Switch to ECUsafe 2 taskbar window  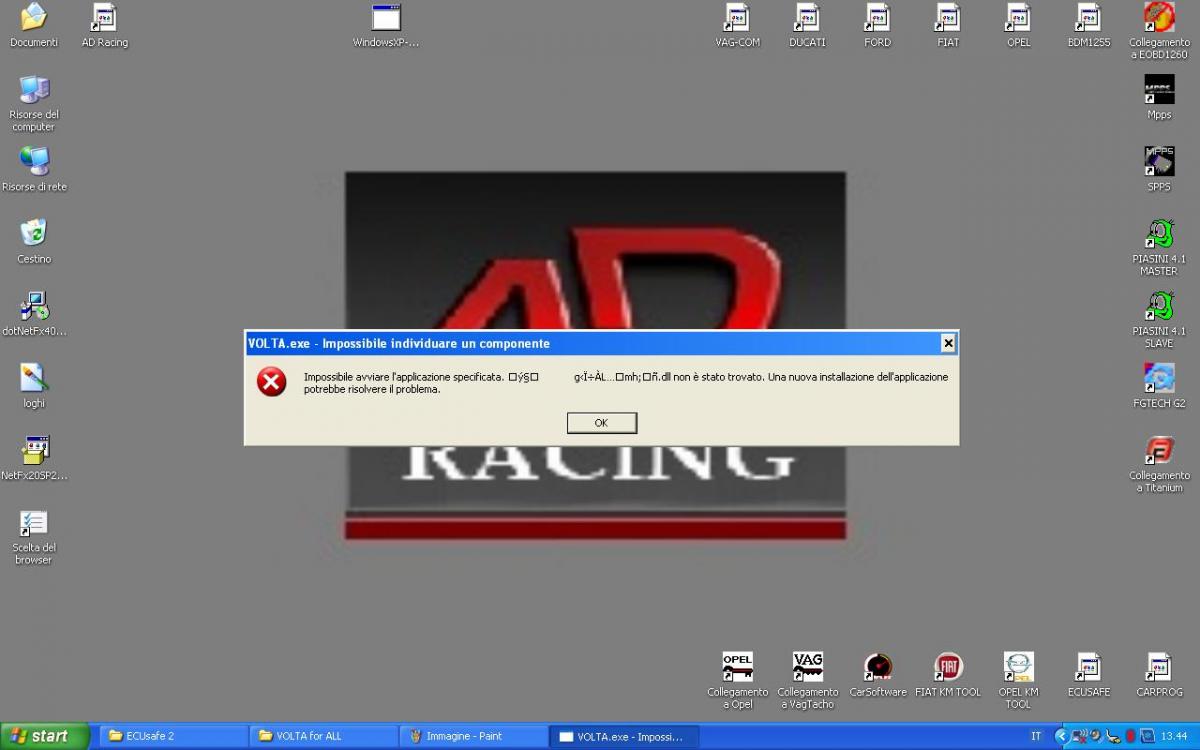click(171, 736)
